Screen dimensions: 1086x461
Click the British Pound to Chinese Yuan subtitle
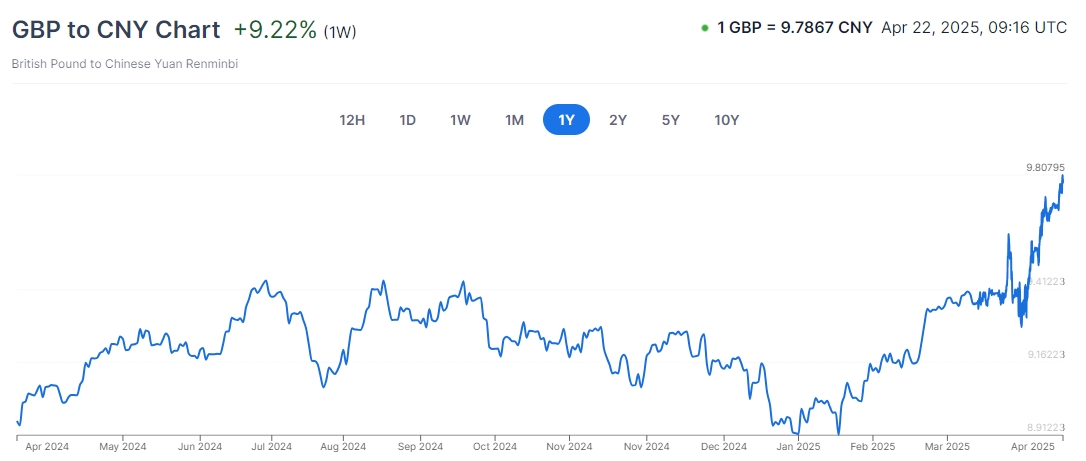tap(125, 64)
